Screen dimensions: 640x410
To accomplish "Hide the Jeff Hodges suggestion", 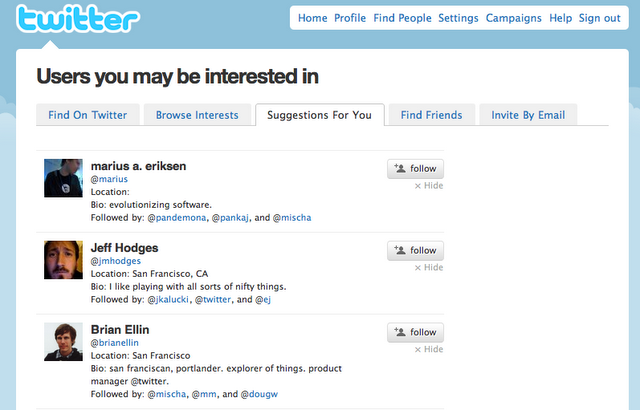I will coord(429,268).
